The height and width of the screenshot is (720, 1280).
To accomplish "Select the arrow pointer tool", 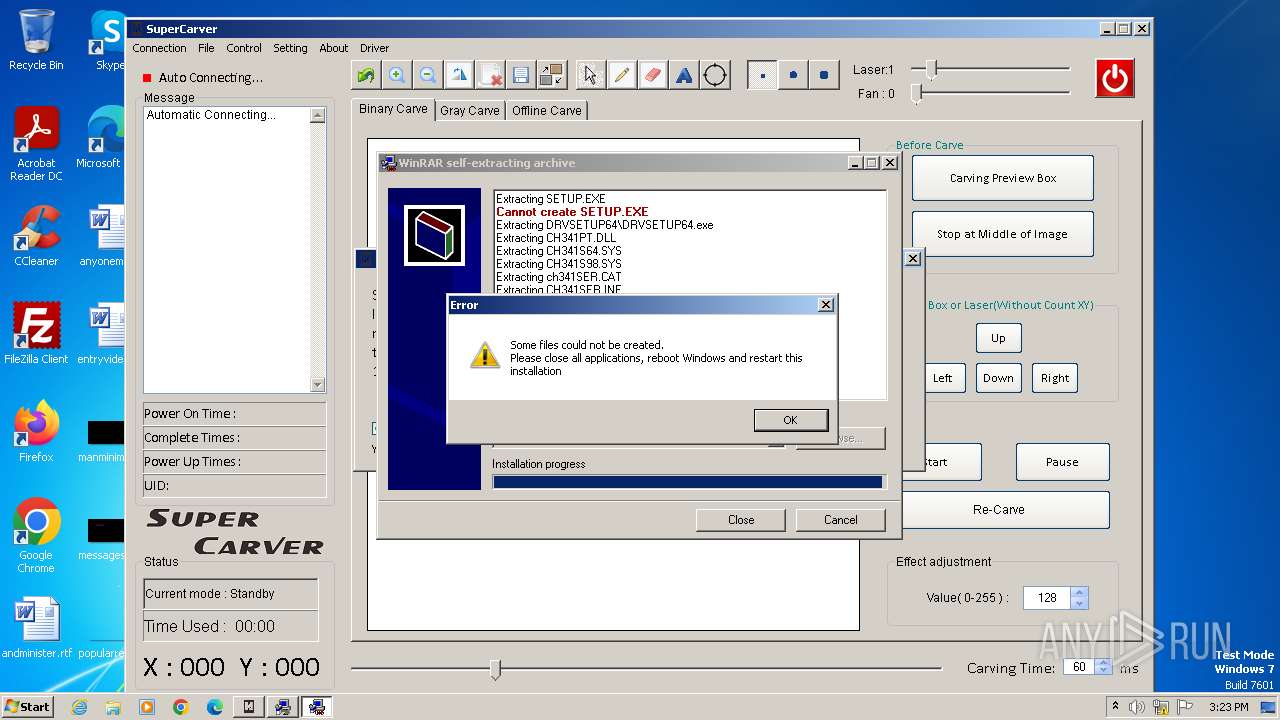I will pos(591,75).
